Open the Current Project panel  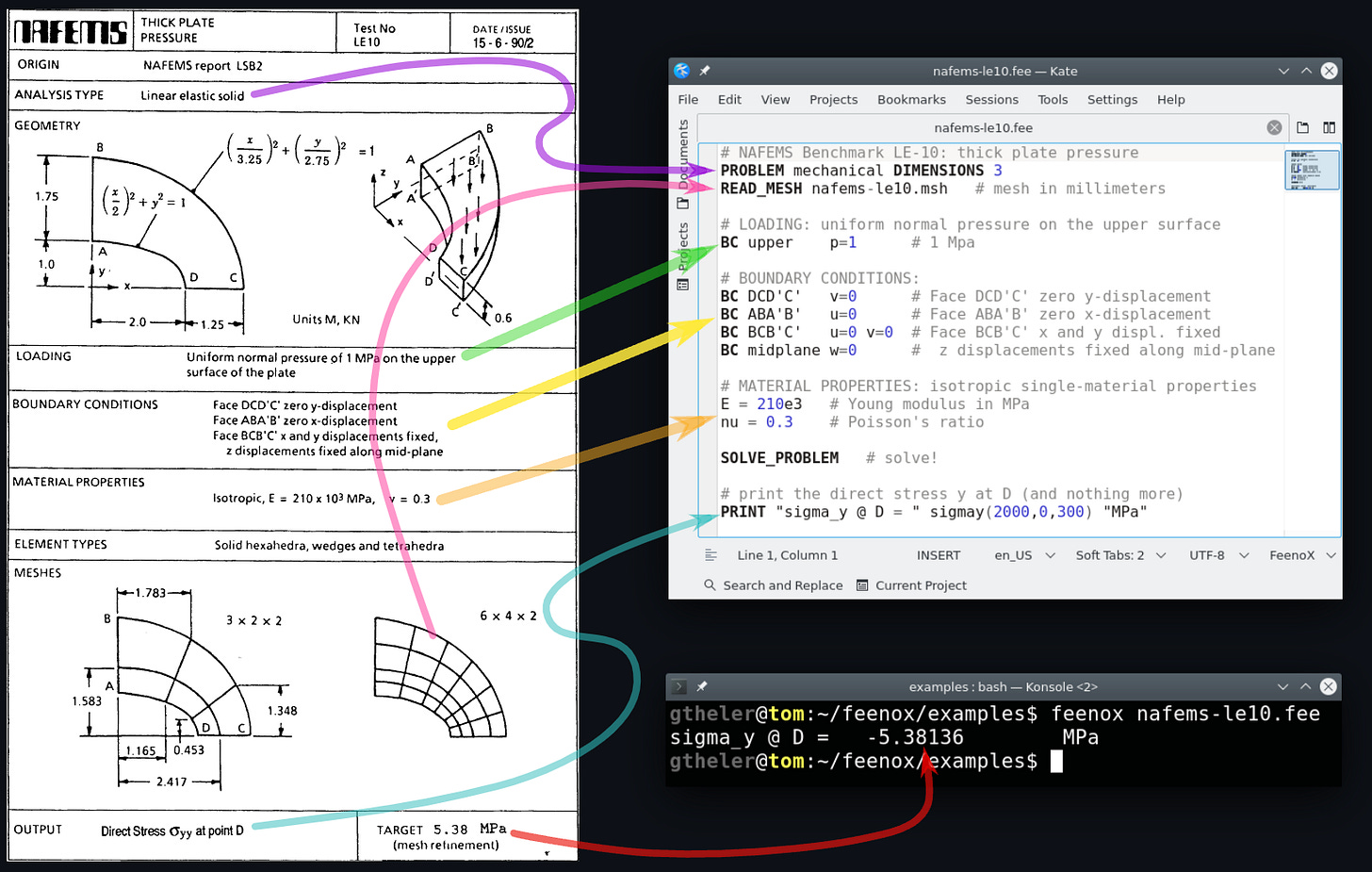pyautogui.click(x=911, y=585)
